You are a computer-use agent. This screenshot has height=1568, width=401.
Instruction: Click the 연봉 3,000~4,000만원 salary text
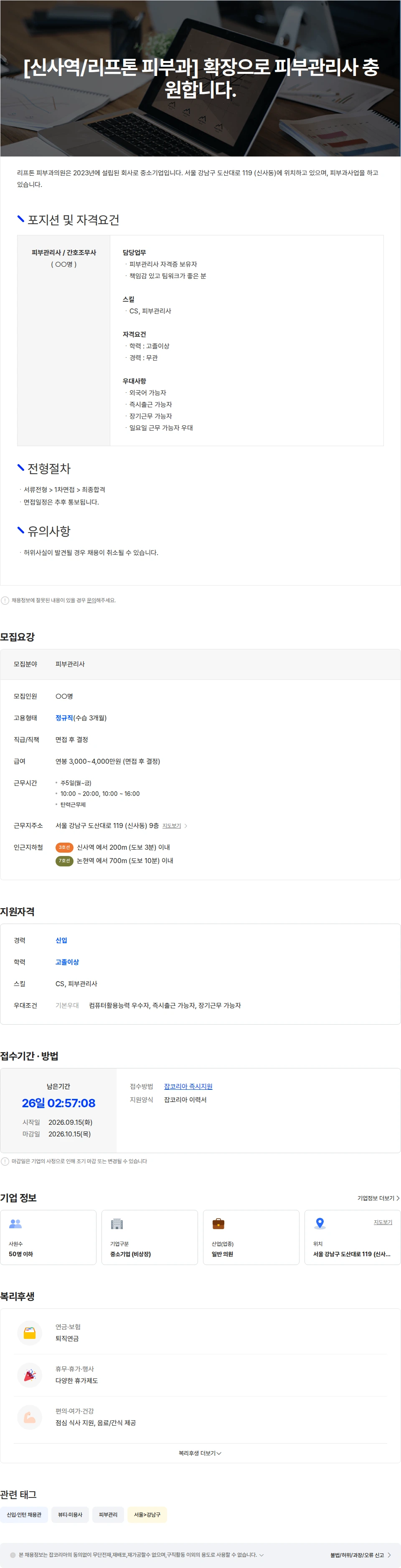point(108,762)
